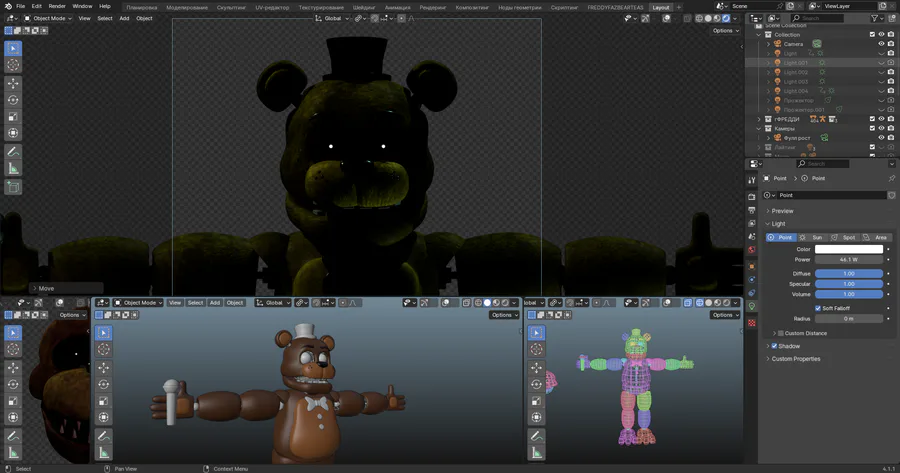Open Add menu in main viewport header
Image resolution: width=900 pixels, height=473 pixels.
pyautogui.click(x=124, y=18)
